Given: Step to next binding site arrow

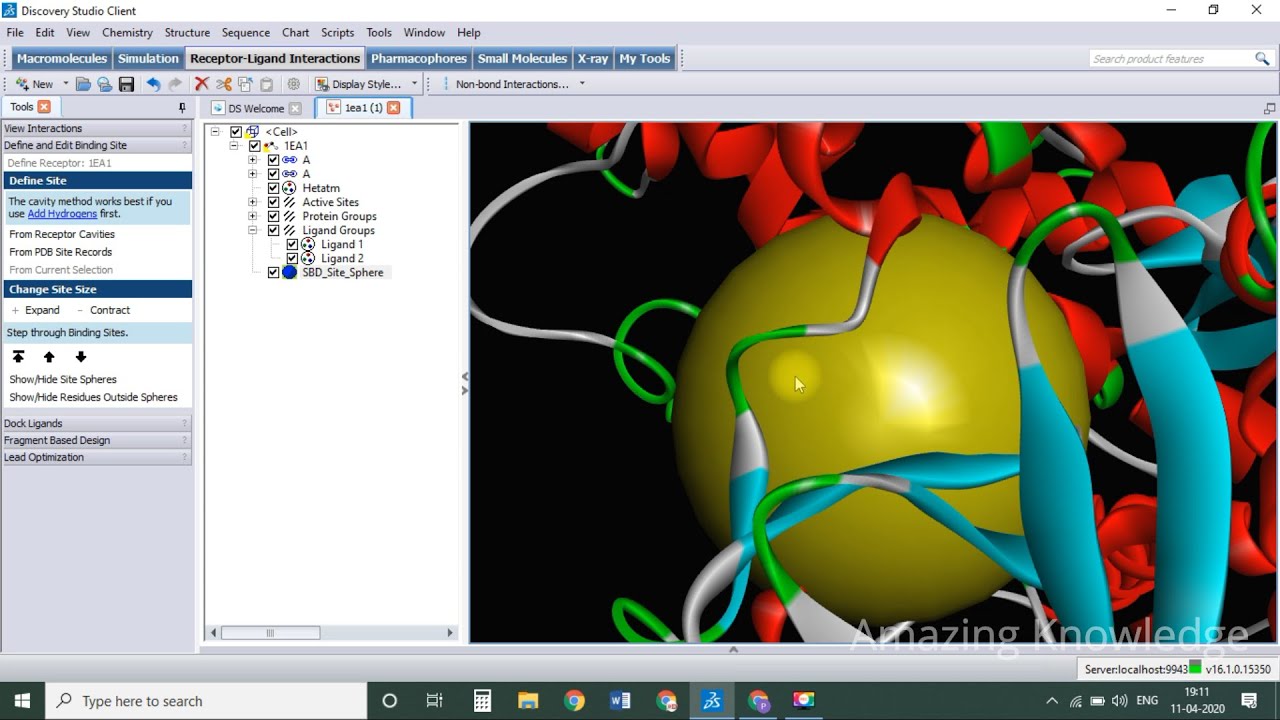Looking at the screenshot, I should click(81, 357).
